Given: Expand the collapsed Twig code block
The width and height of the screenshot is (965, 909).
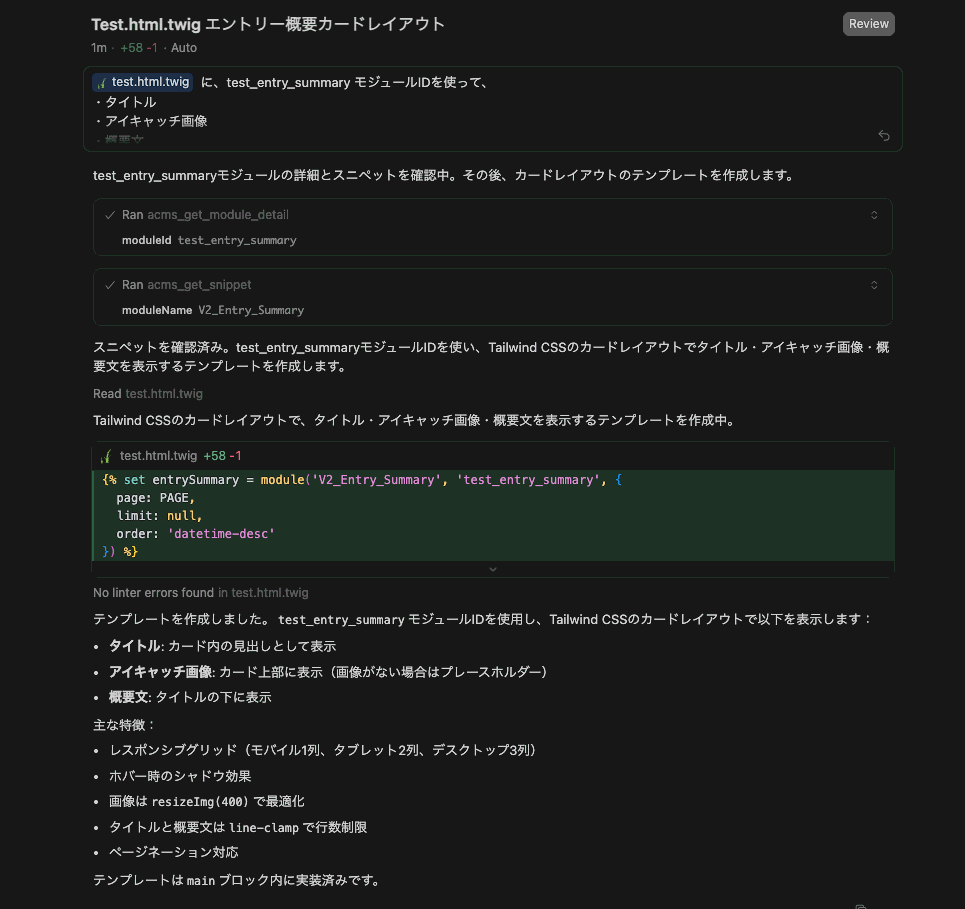Looking at the screenshot, I should (492, 568).
